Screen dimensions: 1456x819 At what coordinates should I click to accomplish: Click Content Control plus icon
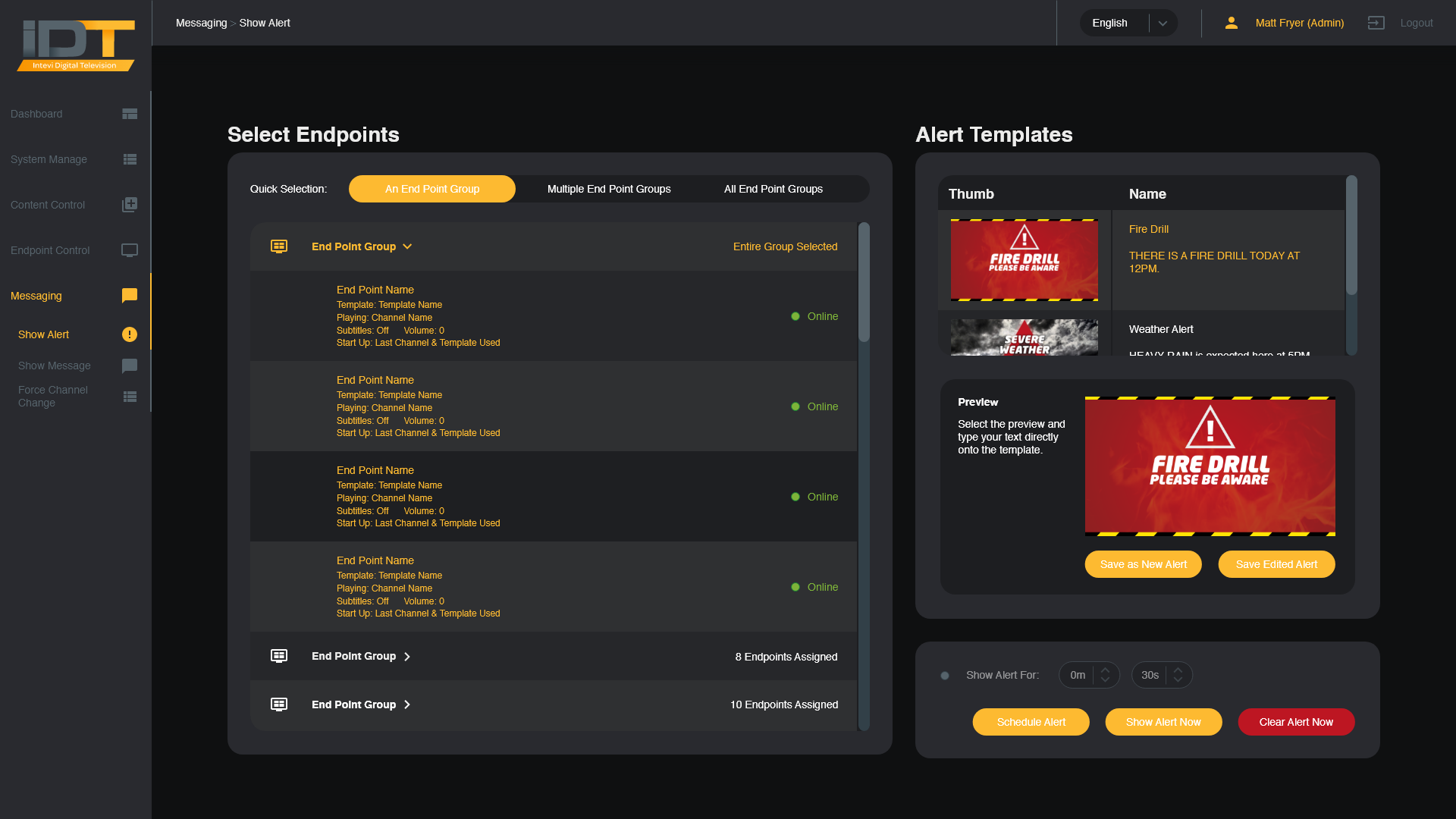[130, 205]
